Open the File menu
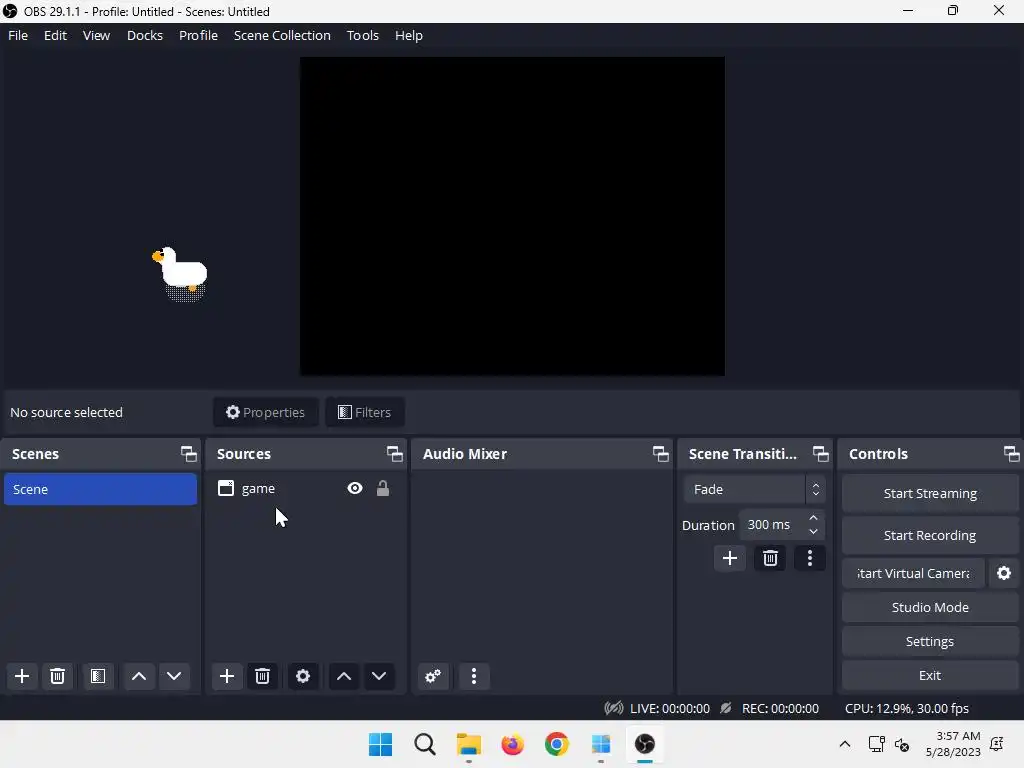This screenshot has width=1024, height=768. (x=18, y=35)
